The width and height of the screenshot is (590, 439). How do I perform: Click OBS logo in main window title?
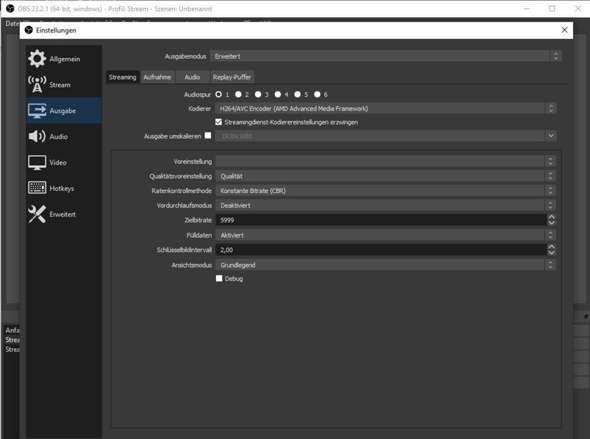(10, 9)
